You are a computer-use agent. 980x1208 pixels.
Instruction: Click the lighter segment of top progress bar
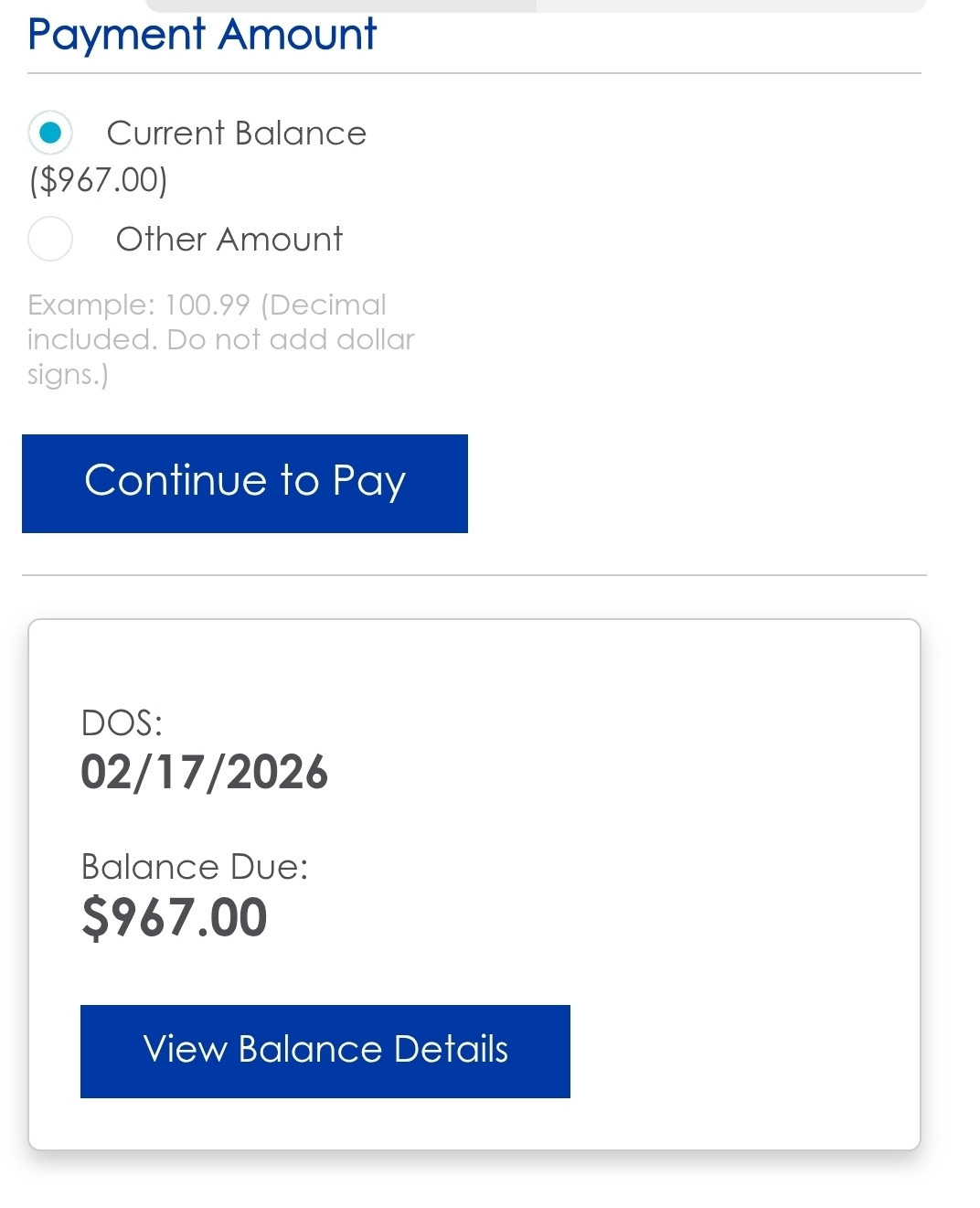[x=731, y=5]
